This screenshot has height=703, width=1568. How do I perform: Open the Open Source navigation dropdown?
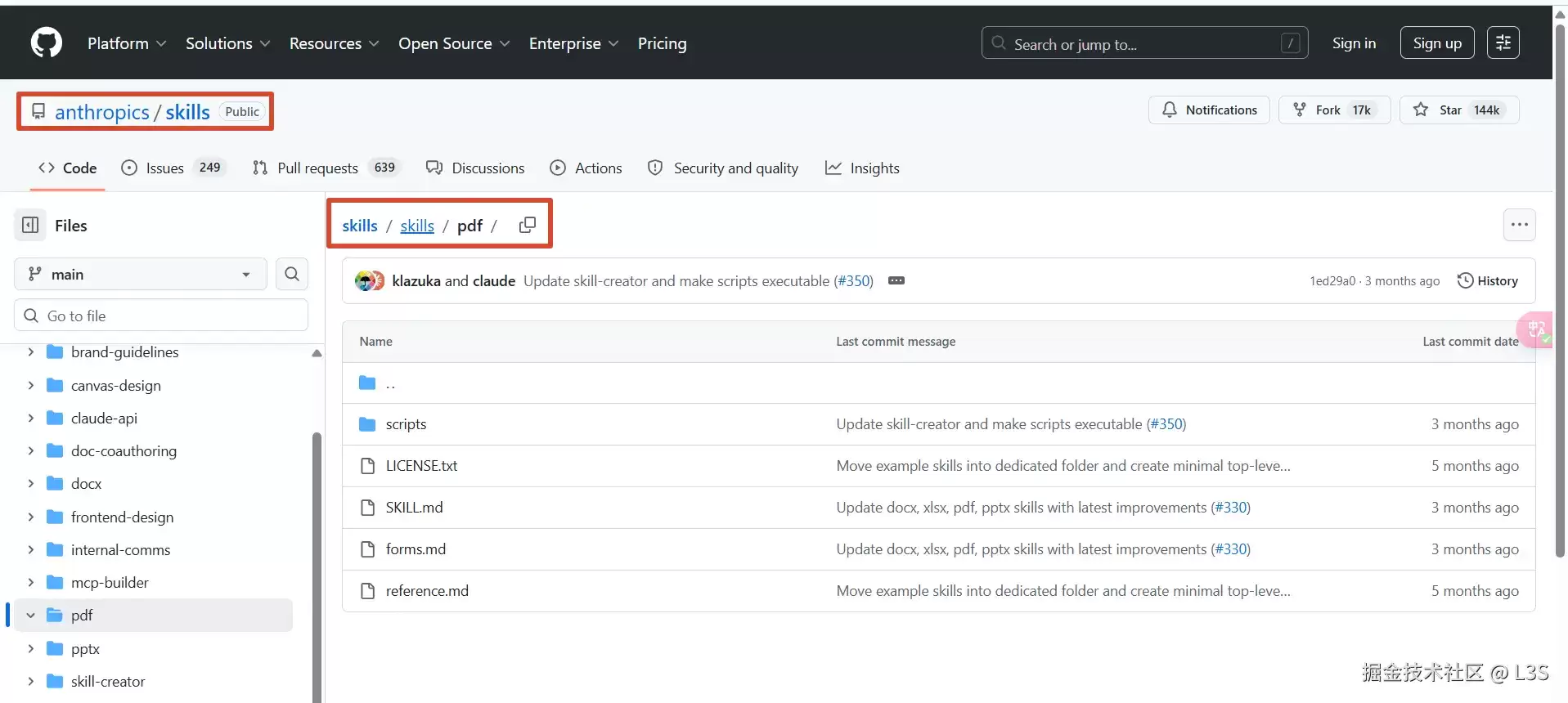(454, 43)
